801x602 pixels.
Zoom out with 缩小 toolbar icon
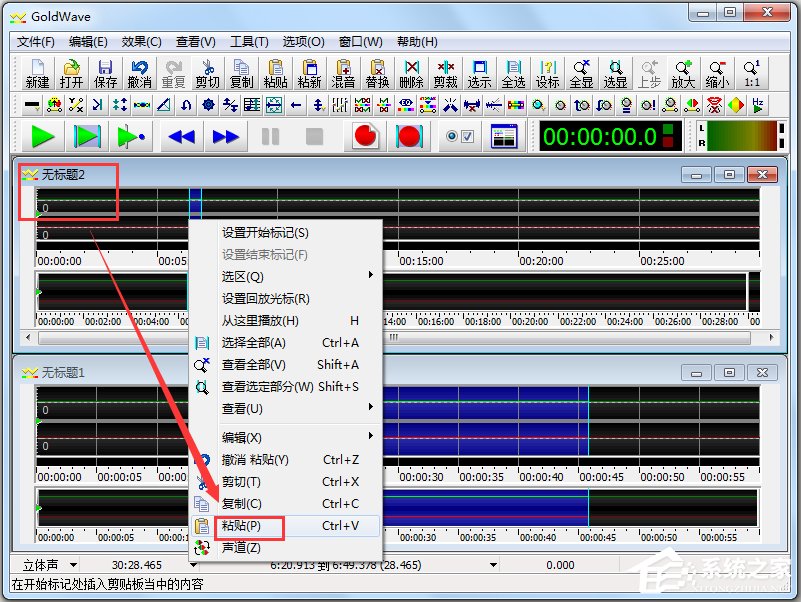pos(717,74)
